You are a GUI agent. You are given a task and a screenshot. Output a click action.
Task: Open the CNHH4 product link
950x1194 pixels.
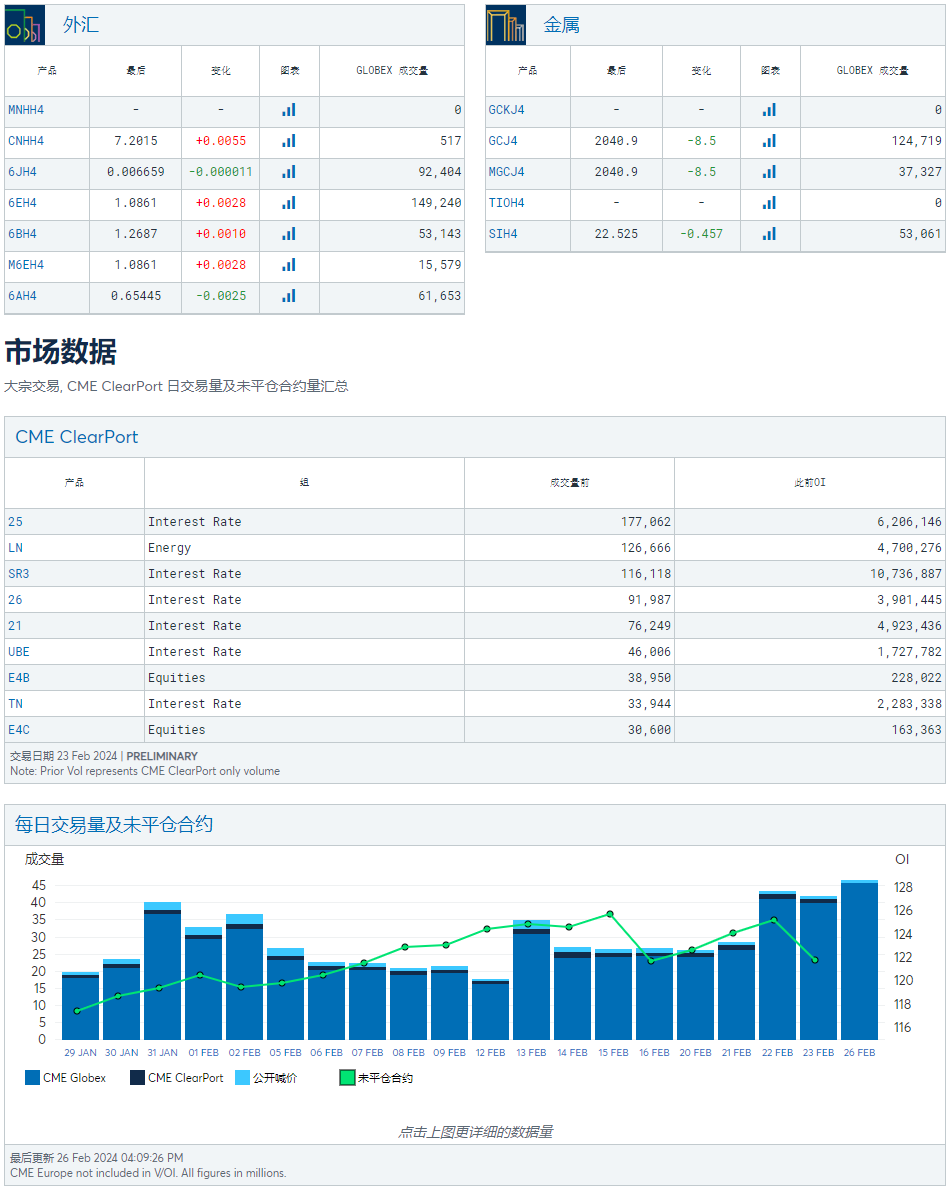pyautogui.click(x=26, y=141)
